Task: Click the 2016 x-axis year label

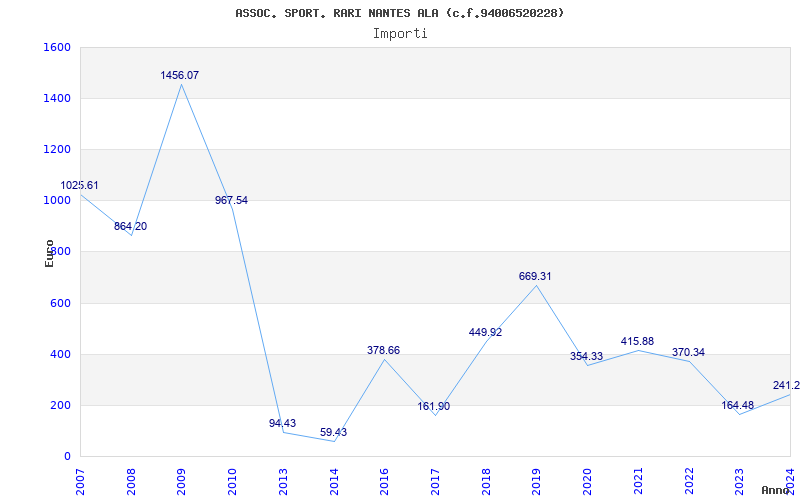Action: 384,482
